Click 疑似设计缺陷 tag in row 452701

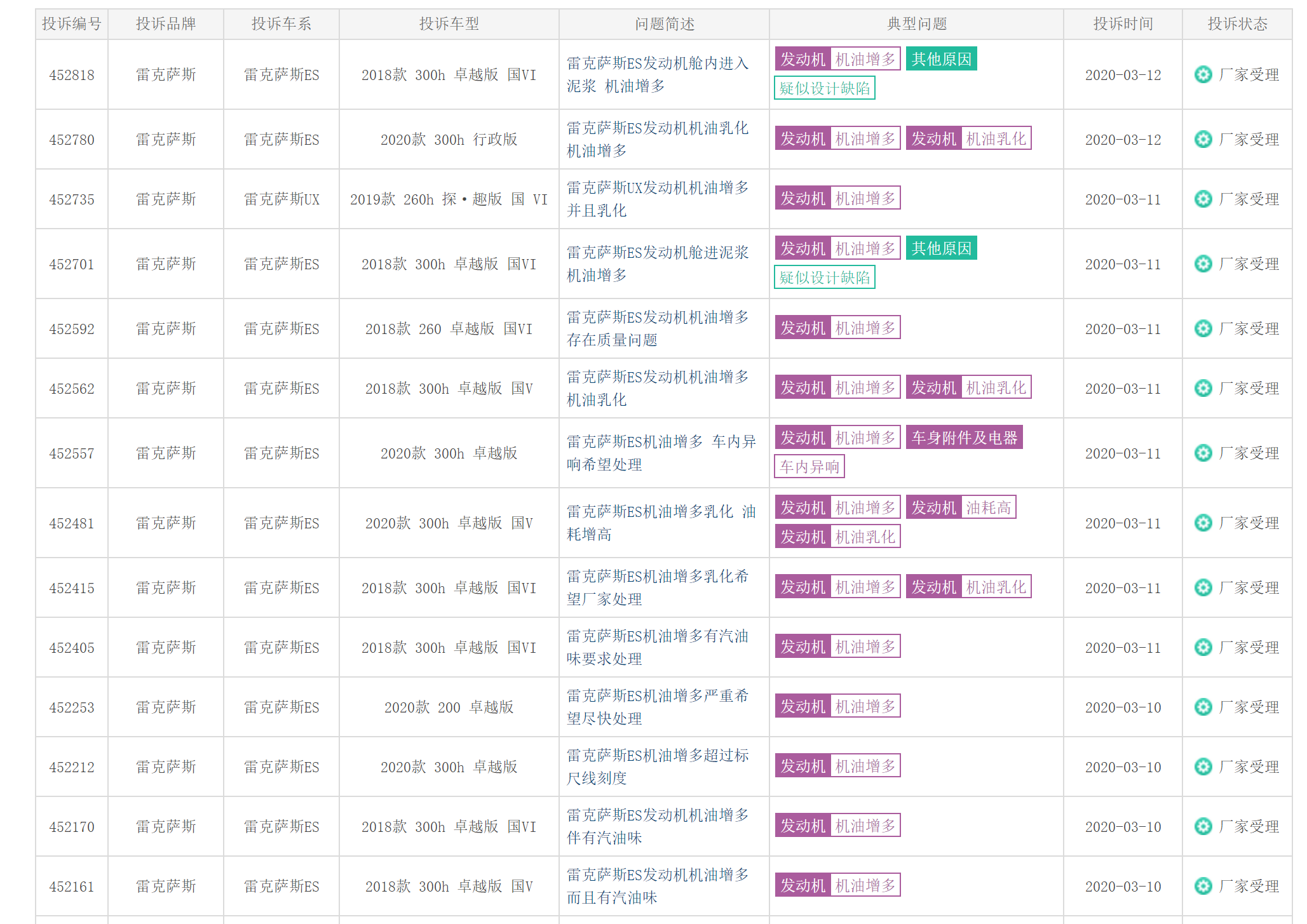point(824,277)
